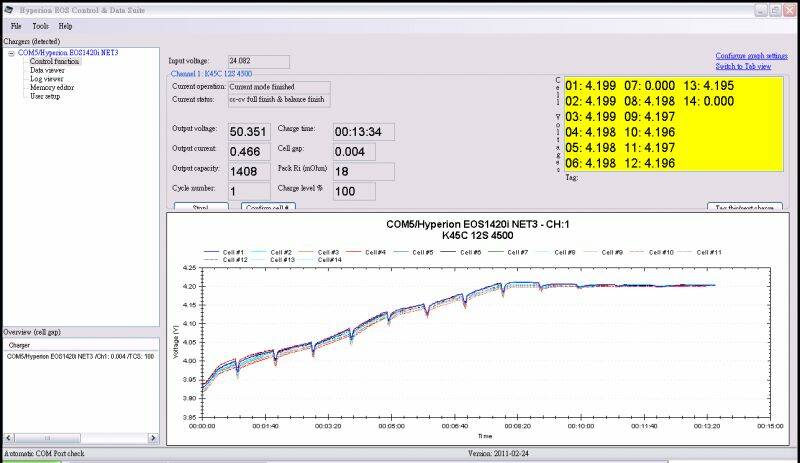This screenshot has height=463, width=800.
Task: Click cell 14 voltage 0.000
Action: point(709,101)
